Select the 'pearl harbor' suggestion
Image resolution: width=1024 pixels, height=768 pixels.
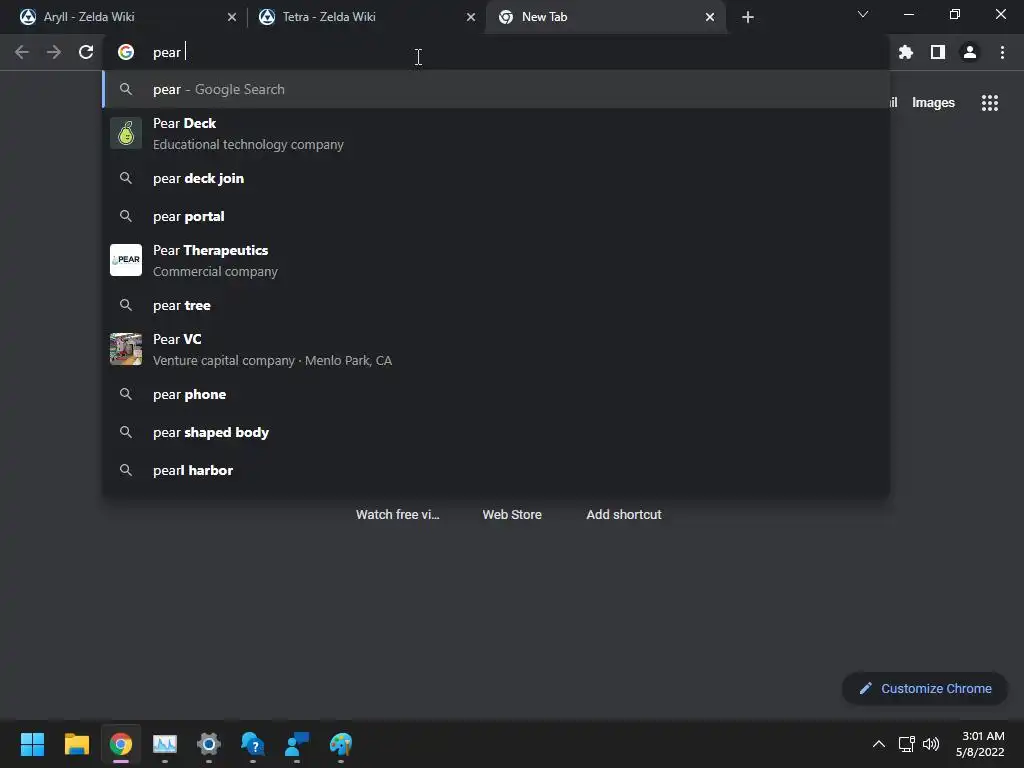(496, 470)
